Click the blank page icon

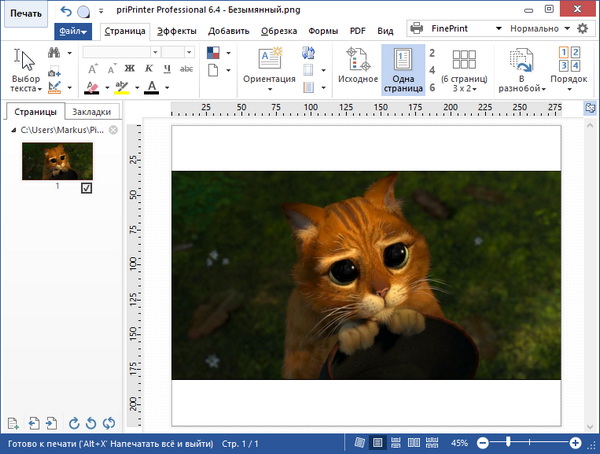[213, 70]
